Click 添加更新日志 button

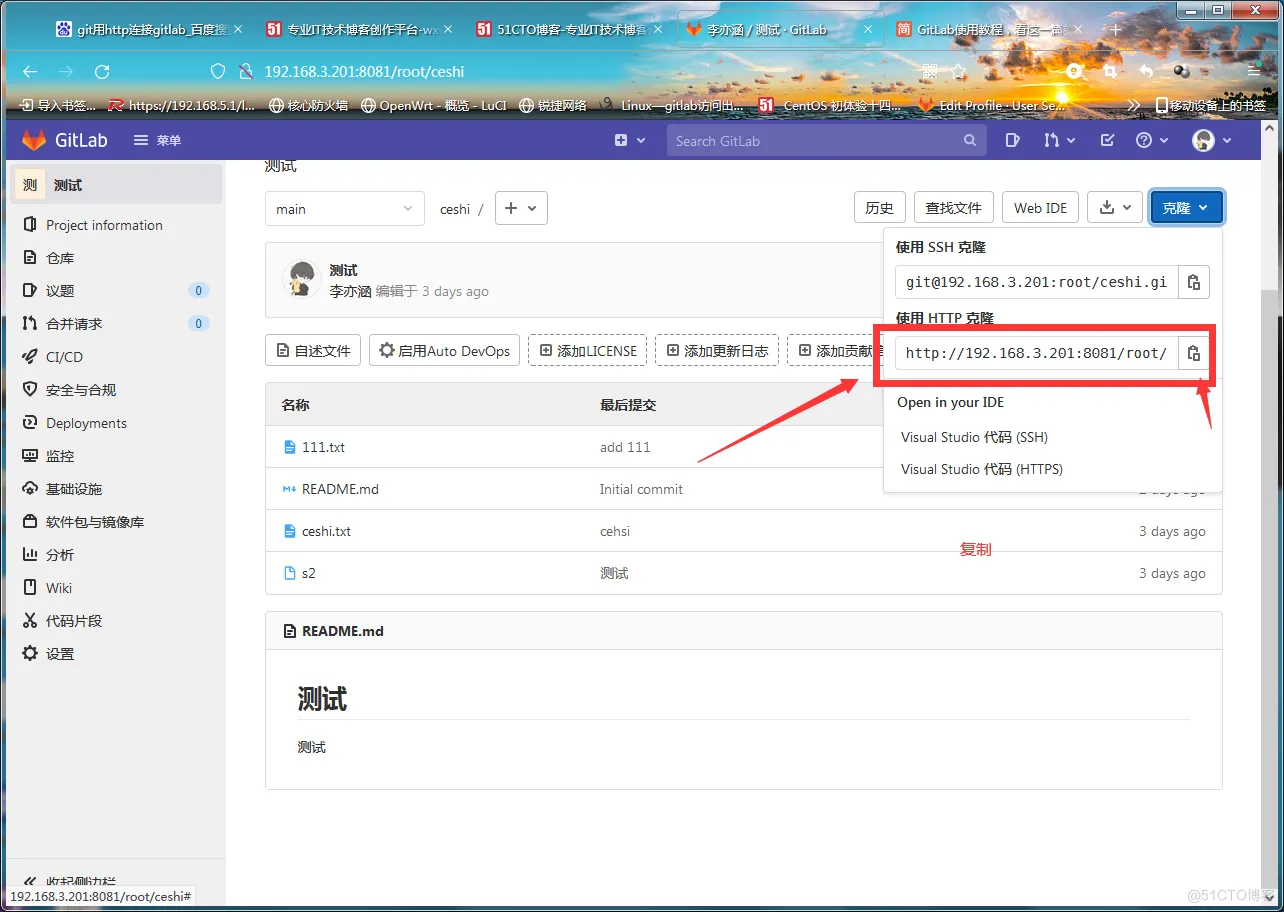pos(717,350)
